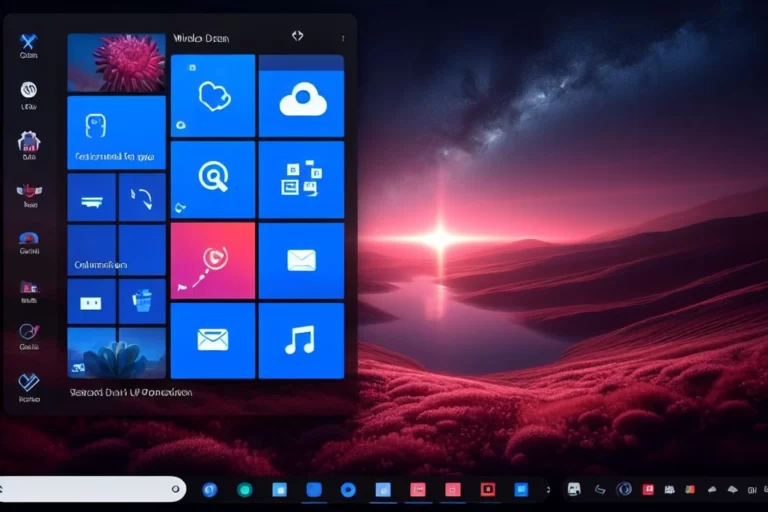This screenshot has width=768, height=512.
Task: Open the small tile with two-dot rectangle icon
Action: pyautogui.click(x=92, y=301)
